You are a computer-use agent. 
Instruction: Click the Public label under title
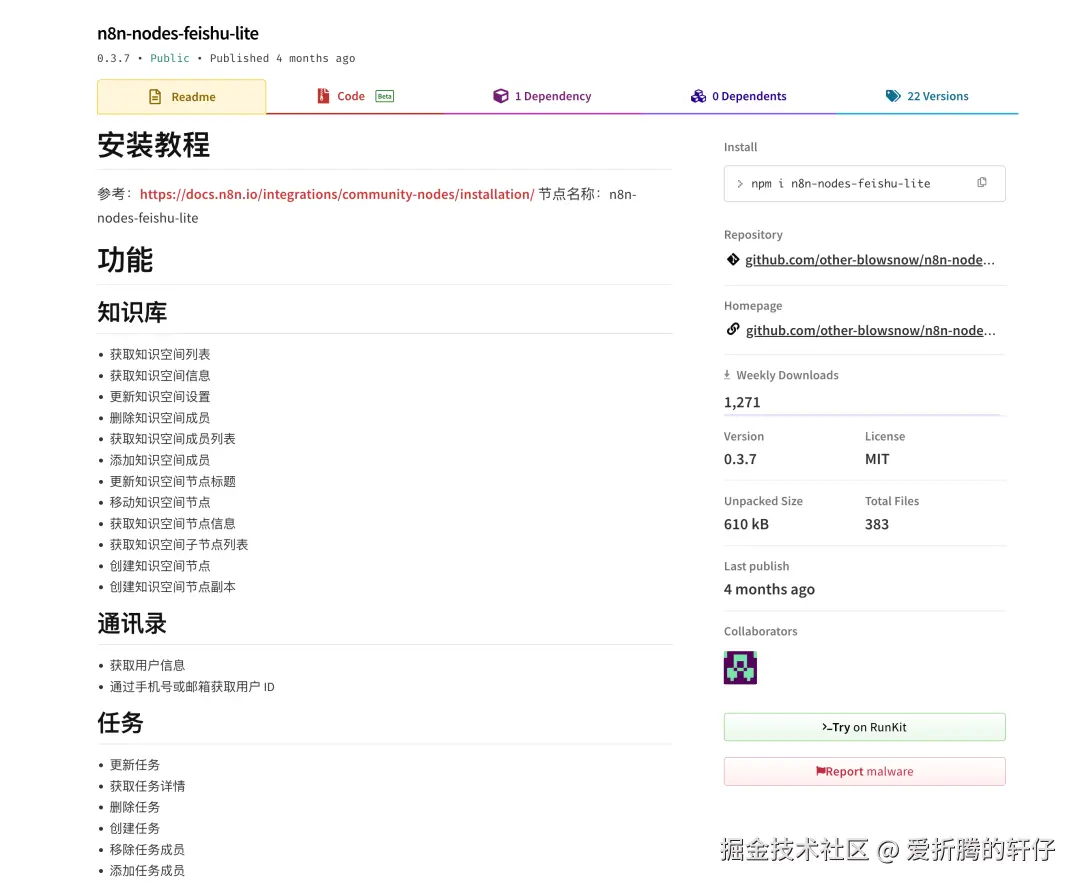pos(169,58)
